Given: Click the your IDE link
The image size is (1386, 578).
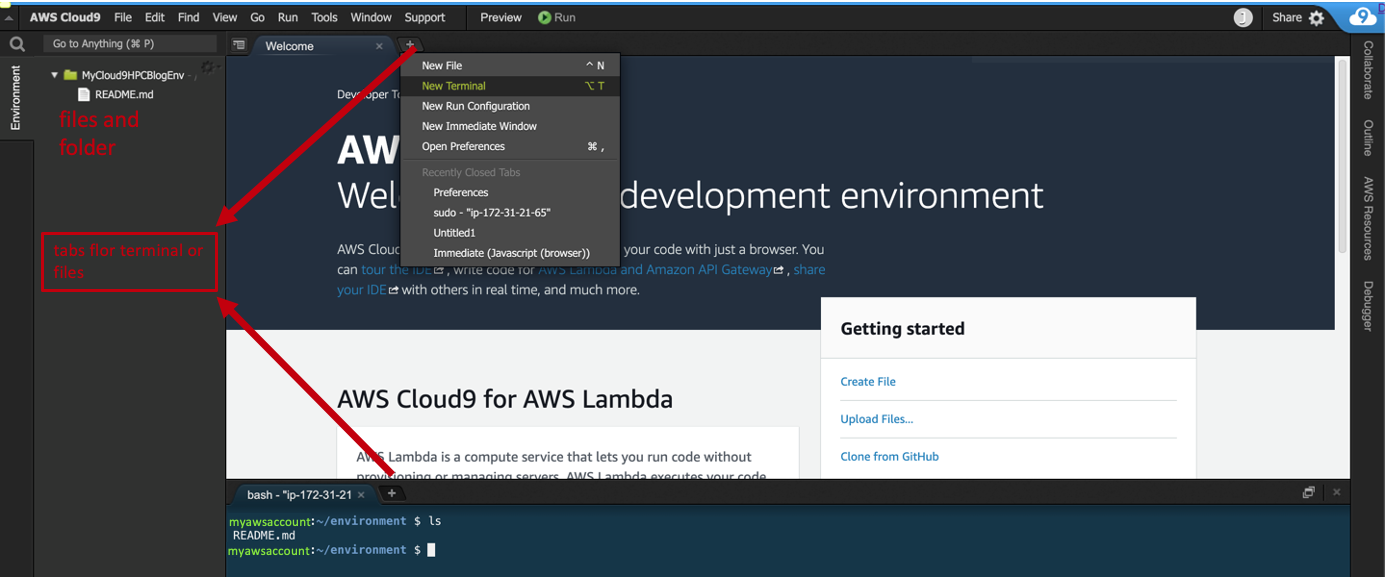Looking at the screenshot, I should click(362, 290).
